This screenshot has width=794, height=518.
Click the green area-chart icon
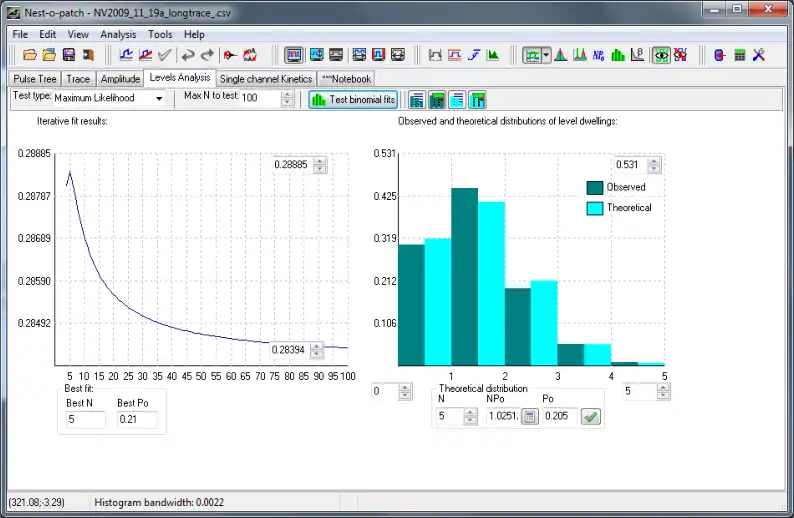(x=493, y=55)
